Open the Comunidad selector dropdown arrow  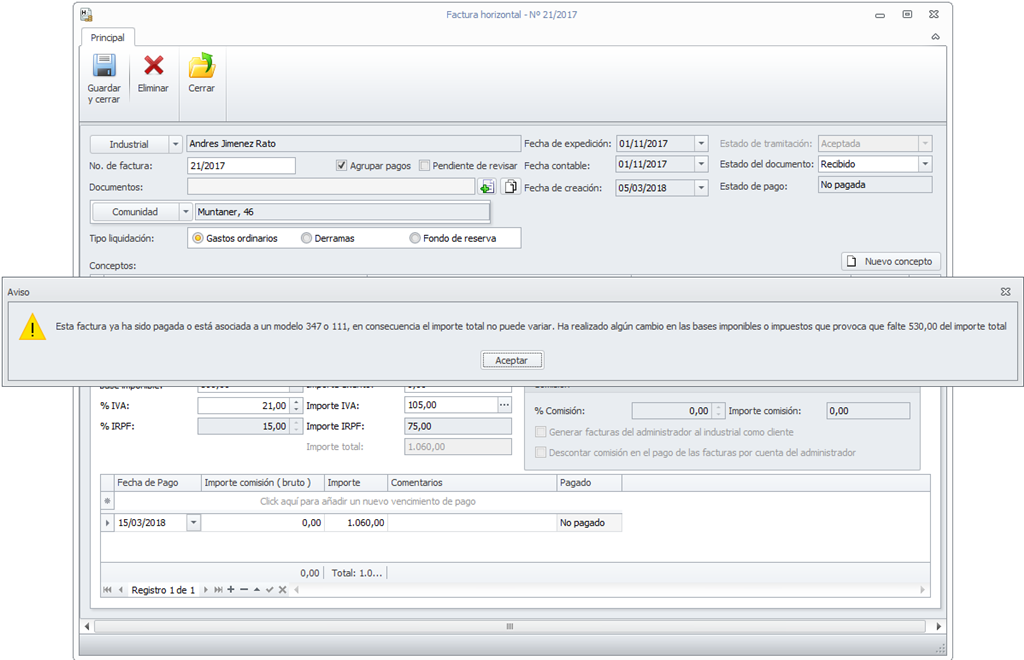[185, 212]
